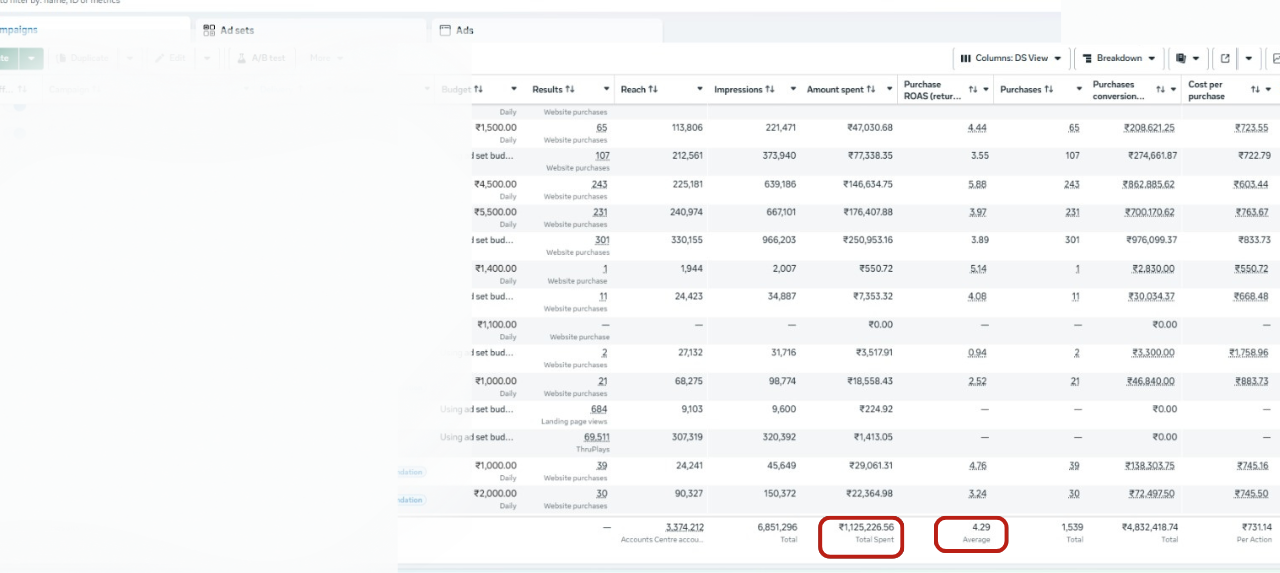Click the A/B test button
The height and width of the screenshot is (573, 1280).
click(x=259, y=58)
